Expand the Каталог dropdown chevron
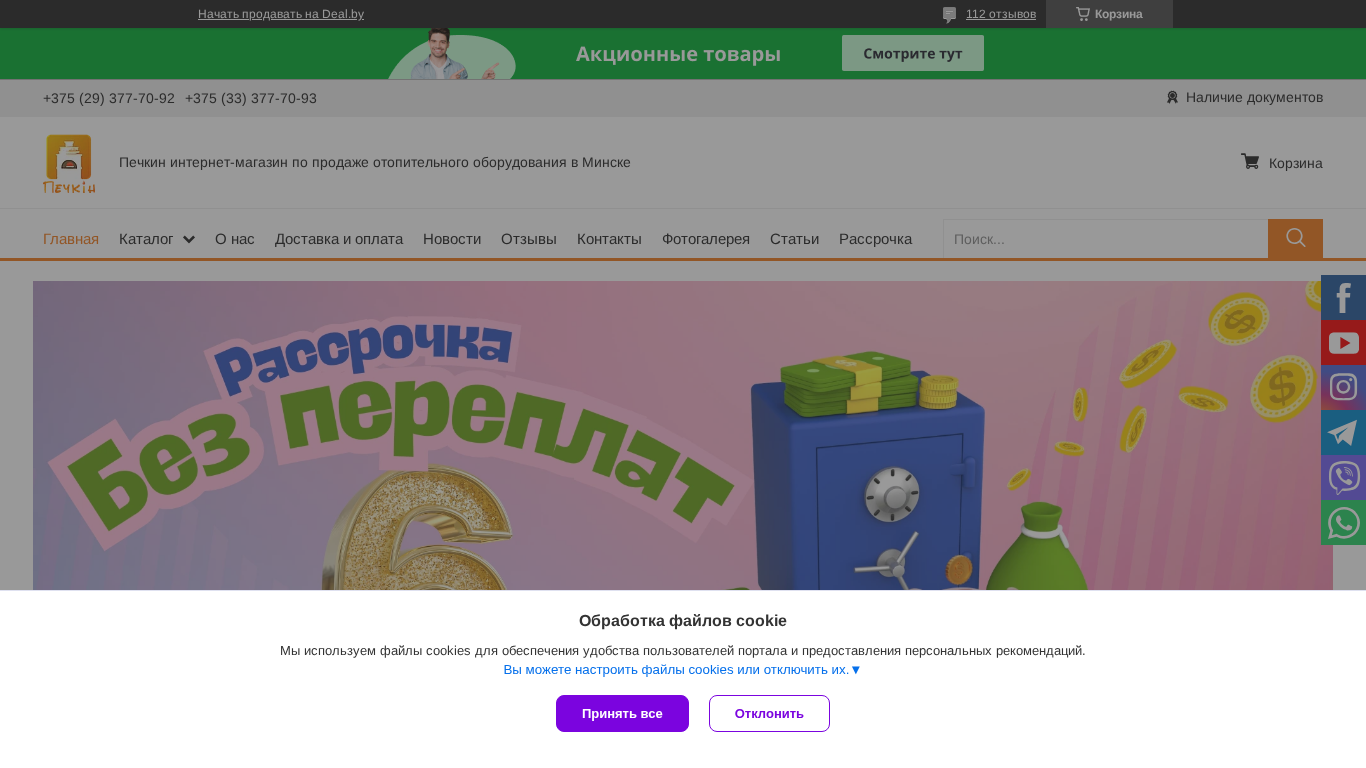 point(189,239)
